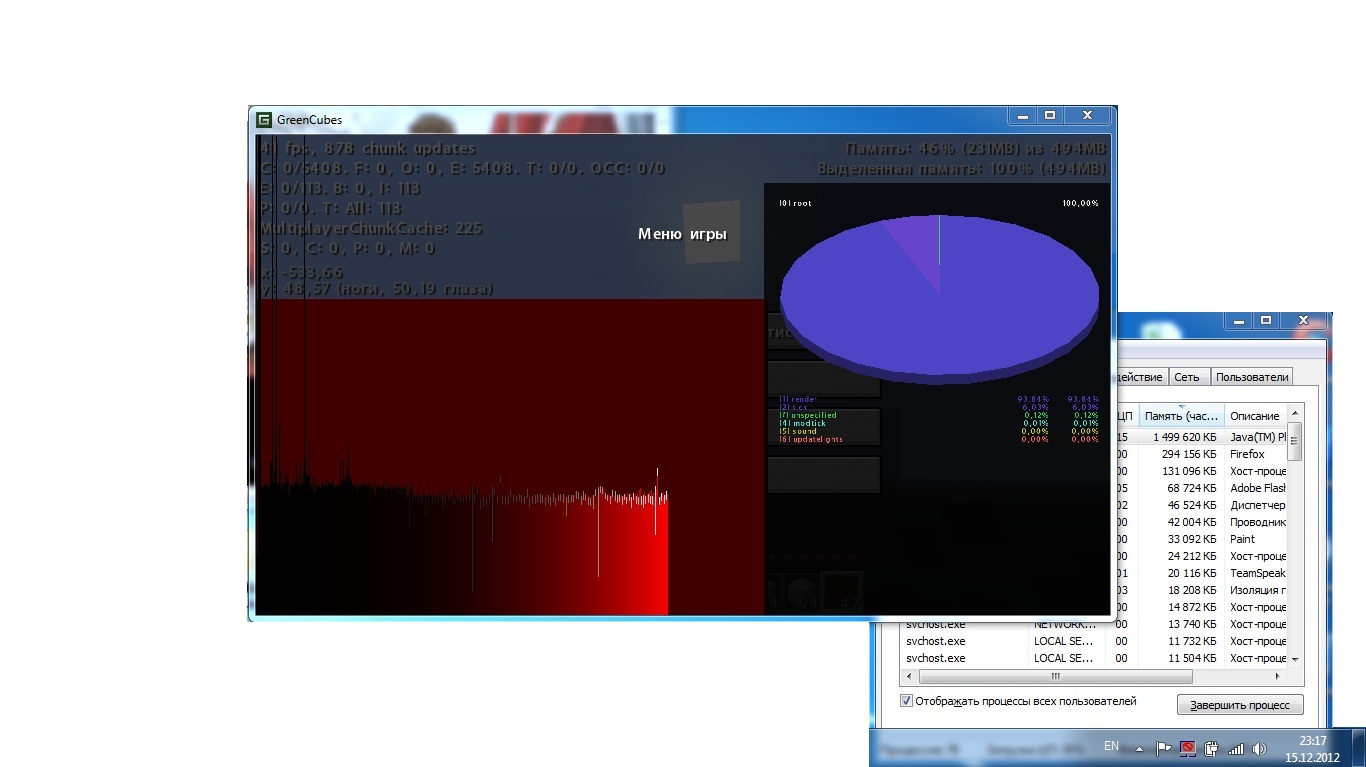Click the GreenCubes window title icon
Screen dimensions: 1366x767
point(264,120)
